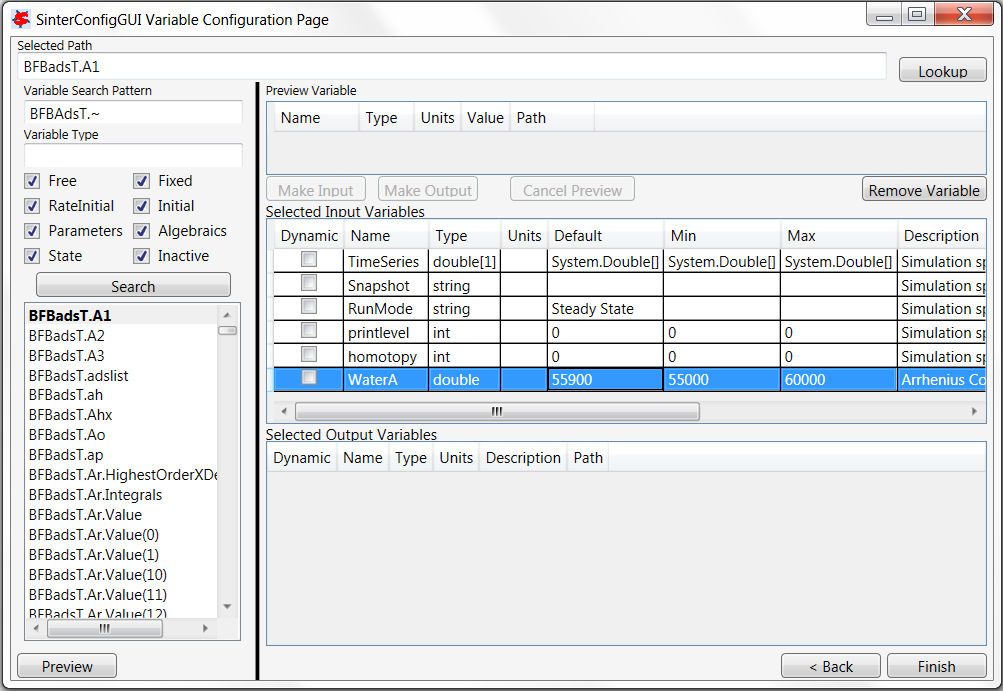Click the variable list scroll-up arrow
The width and height of the screenshot is (1003, 691).
pyautogui.click(x=227, y=313)
